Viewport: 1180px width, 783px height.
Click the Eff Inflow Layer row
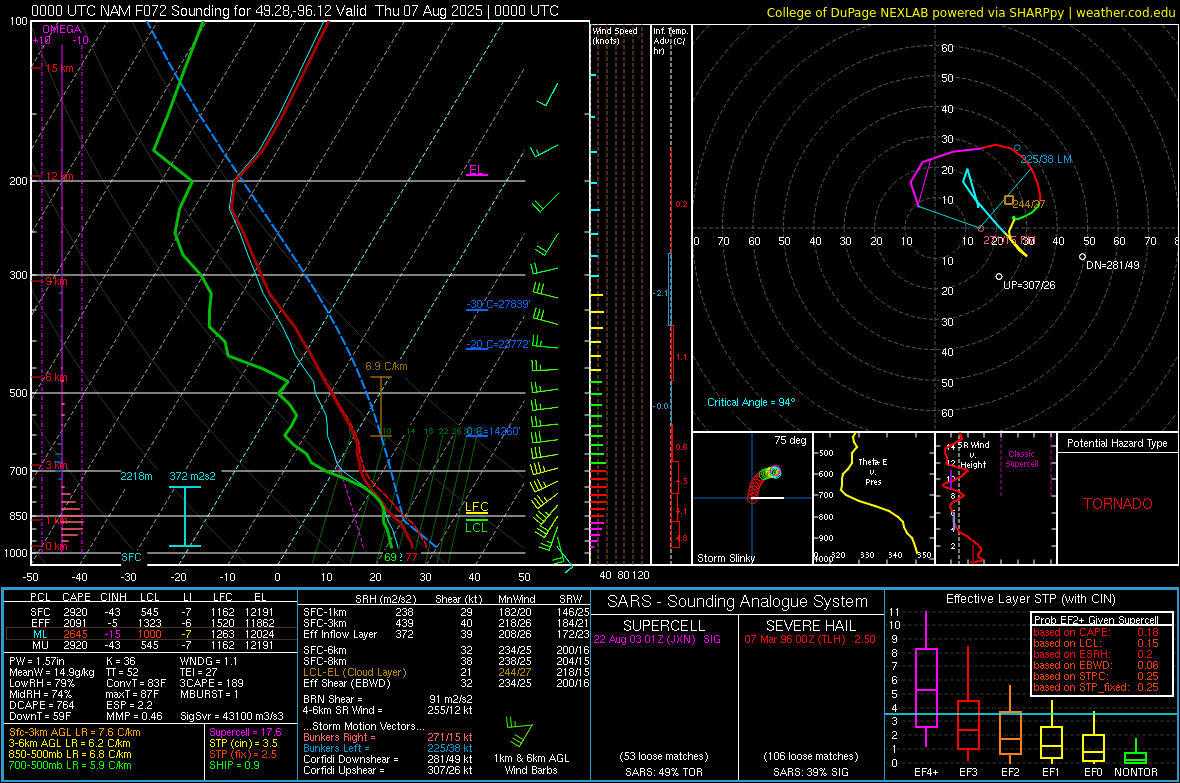(x=446, y=634)
